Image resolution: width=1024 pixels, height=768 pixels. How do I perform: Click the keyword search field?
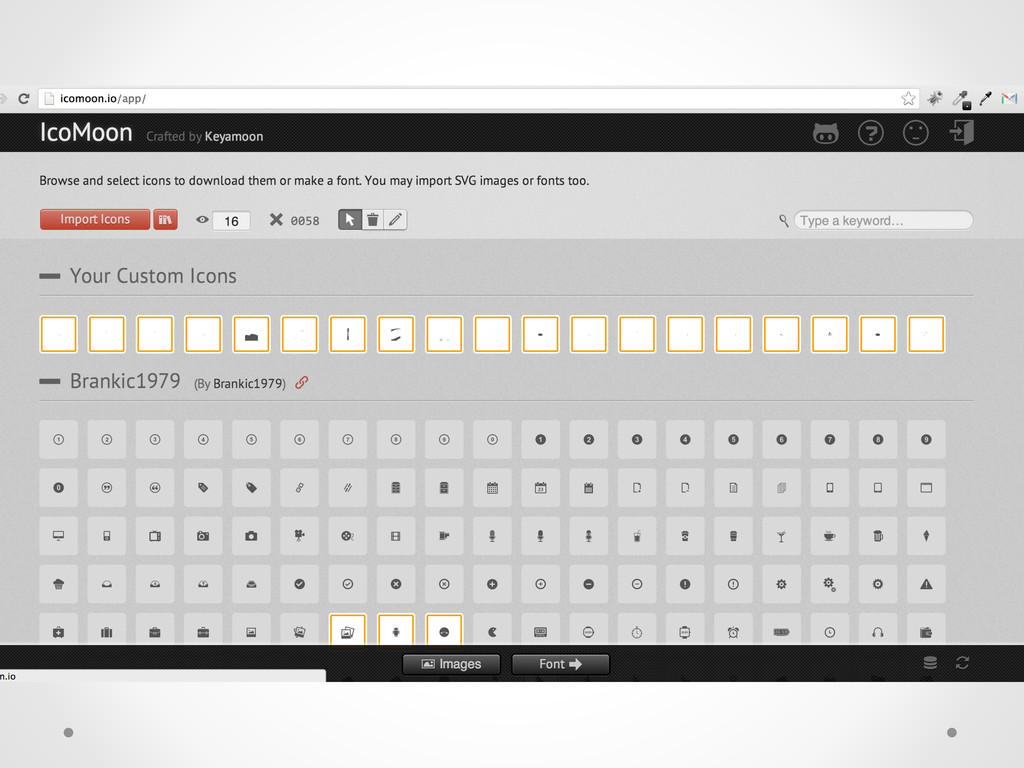coord(883,220)
